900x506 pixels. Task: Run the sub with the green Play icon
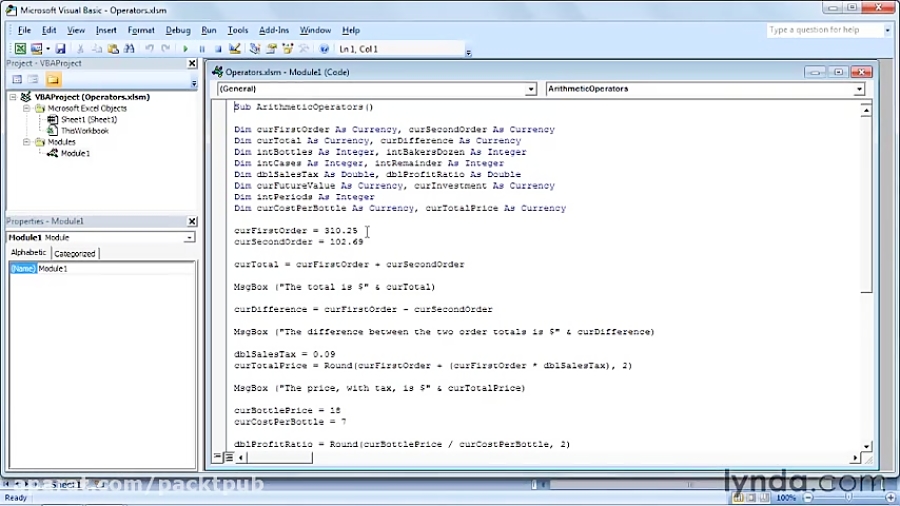pyautogui.click(x=185, y=49)
